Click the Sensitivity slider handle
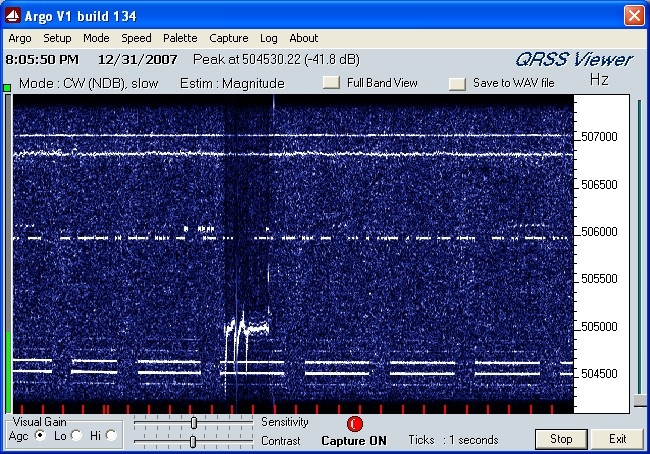The height and width of the screenshot is (454, 650). pyautogui.click(x=194, y=423)
